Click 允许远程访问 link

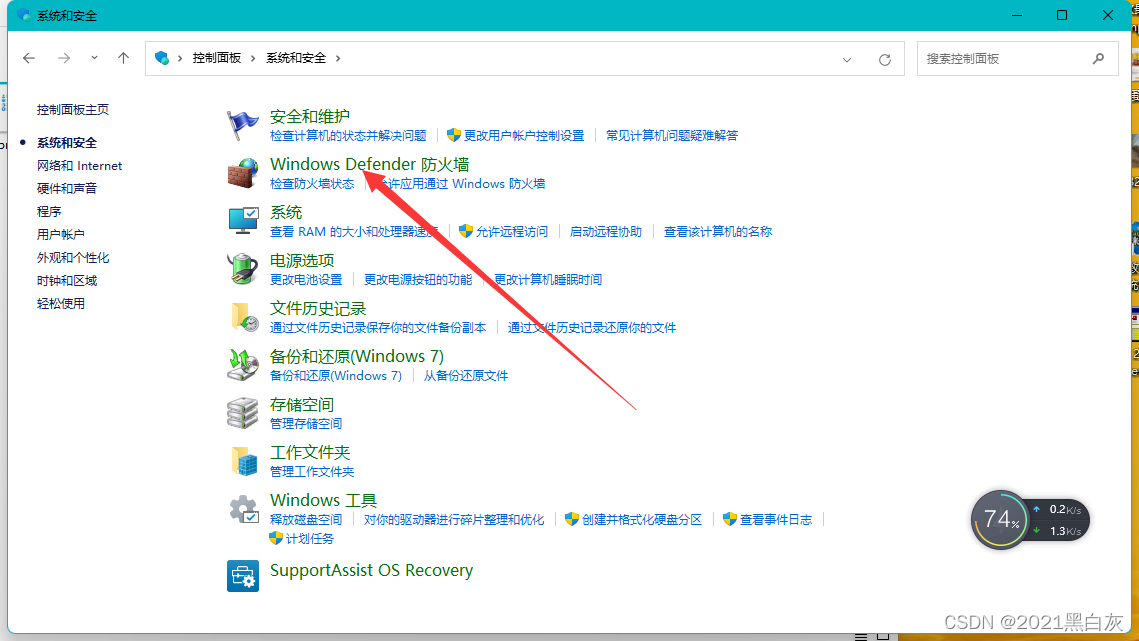tap(511, 232)
